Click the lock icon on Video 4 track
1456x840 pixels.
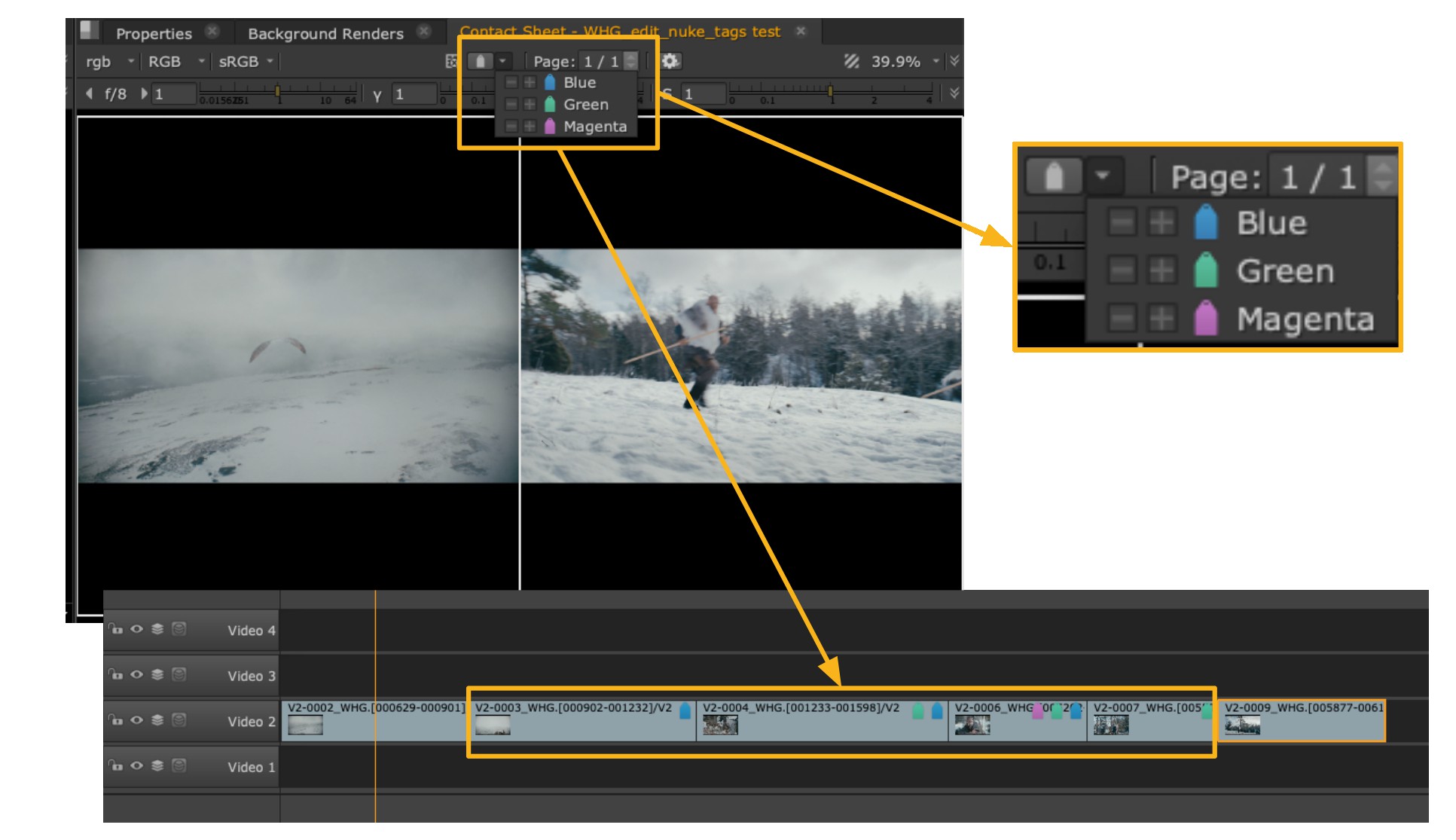click(115, 629)
